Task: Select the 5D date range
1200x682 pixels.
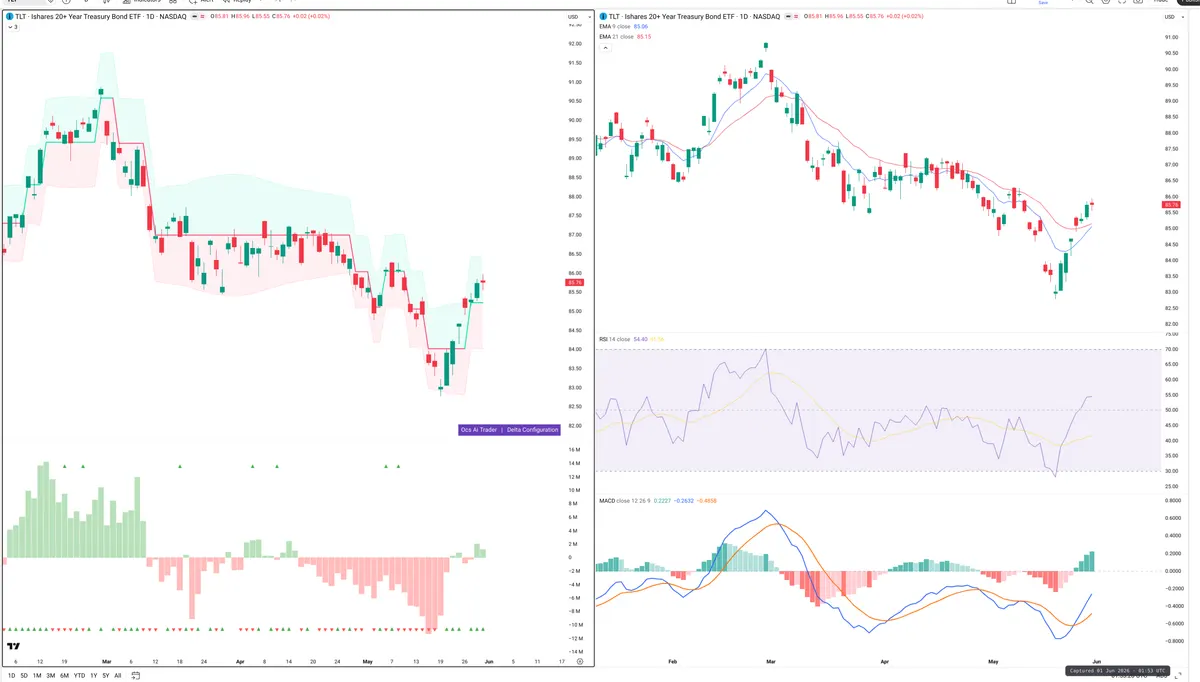Action: point(24,676)
